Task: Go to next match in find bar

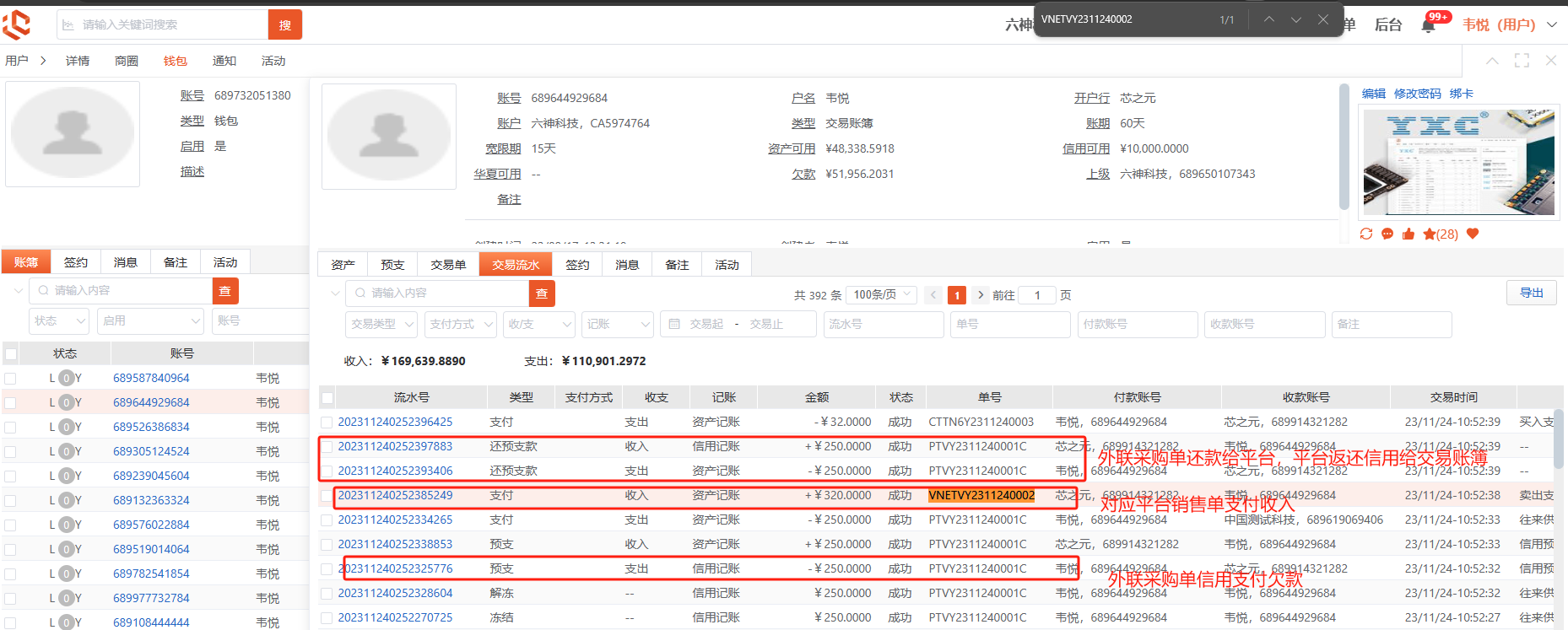Action: [1295, 19]
